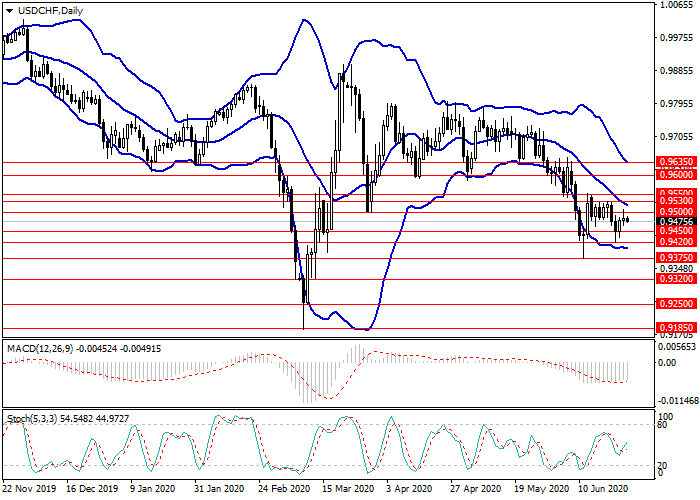Click the USDCHF,Daily chart title
The width and height of the screenshot is (700, 500).
(x=50, y=11)
